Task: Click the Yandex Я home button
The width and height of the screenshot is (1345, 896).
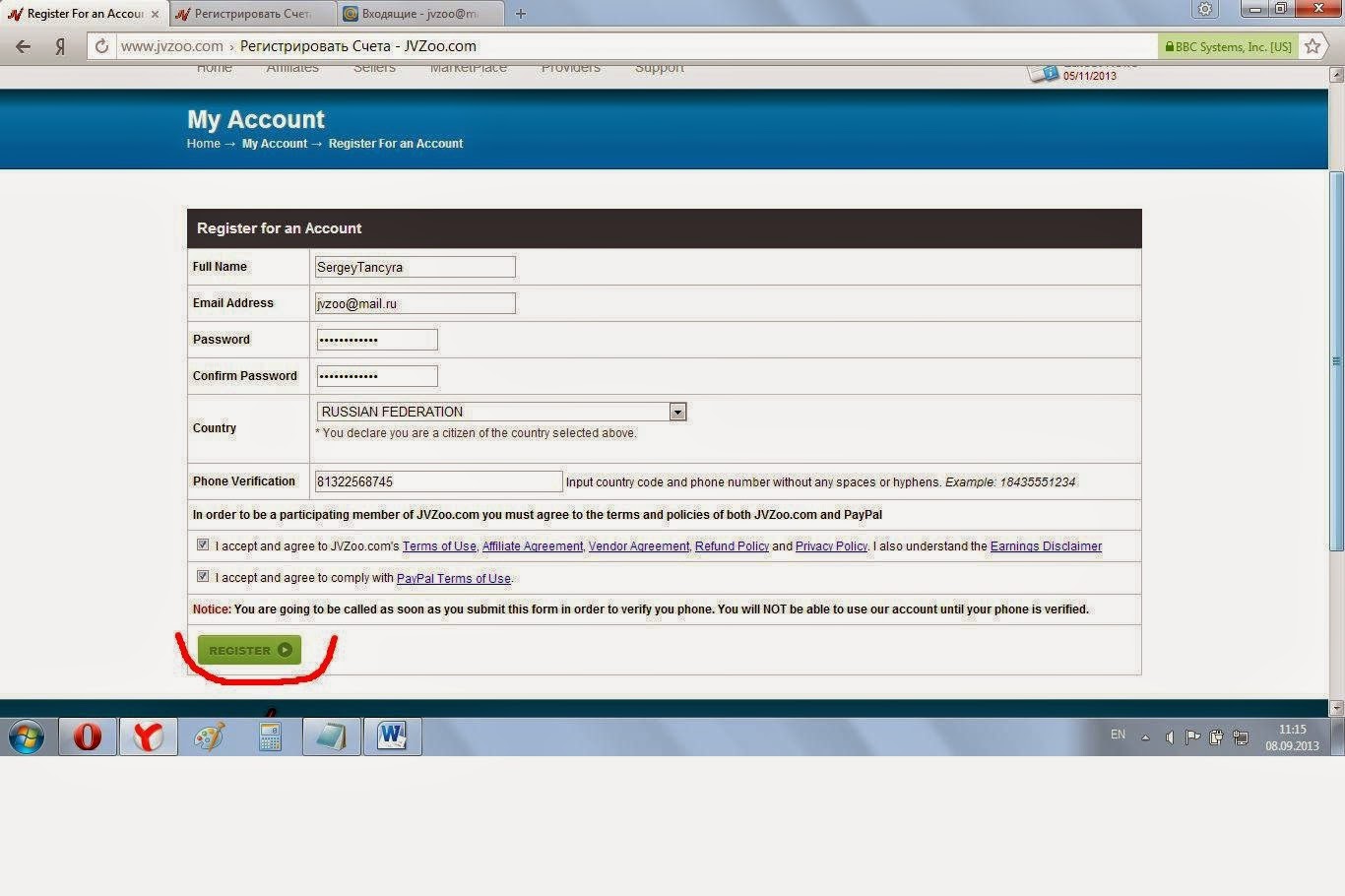Action: [x=60, y=46]
